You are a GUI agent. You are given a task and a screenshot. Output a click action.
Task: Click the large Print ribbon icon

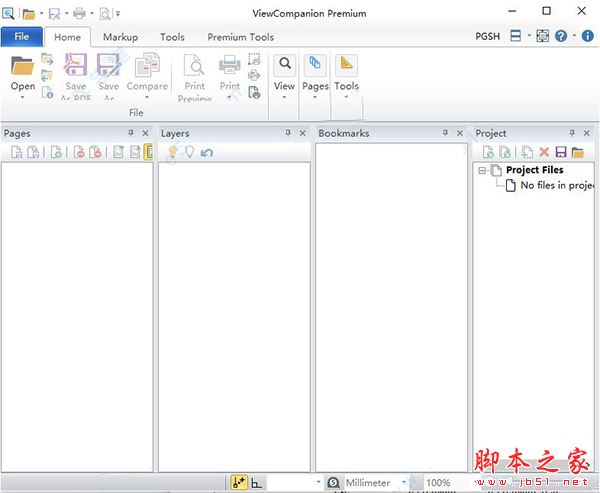[x=230, y=64]
